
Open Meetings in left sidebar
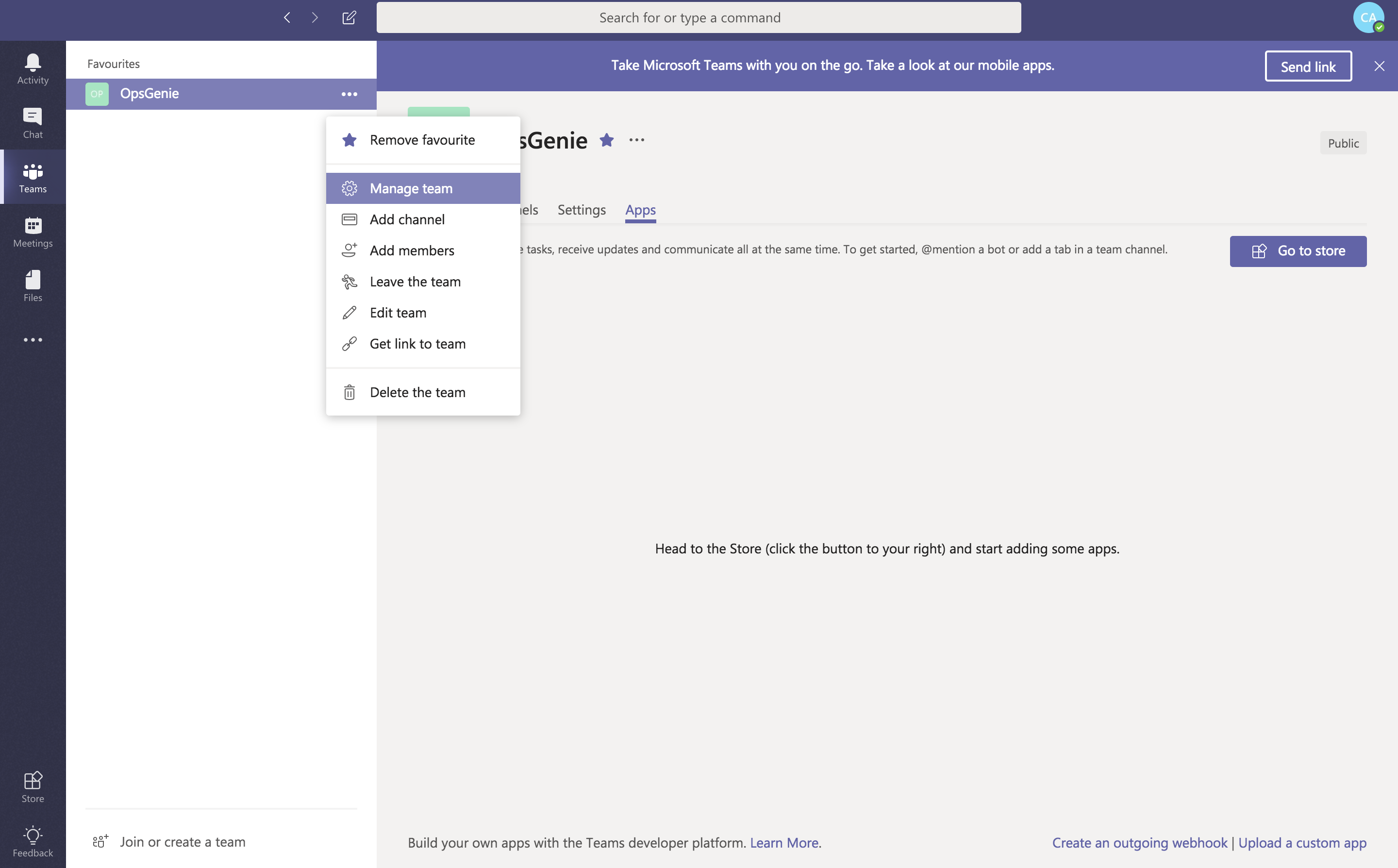33,231
